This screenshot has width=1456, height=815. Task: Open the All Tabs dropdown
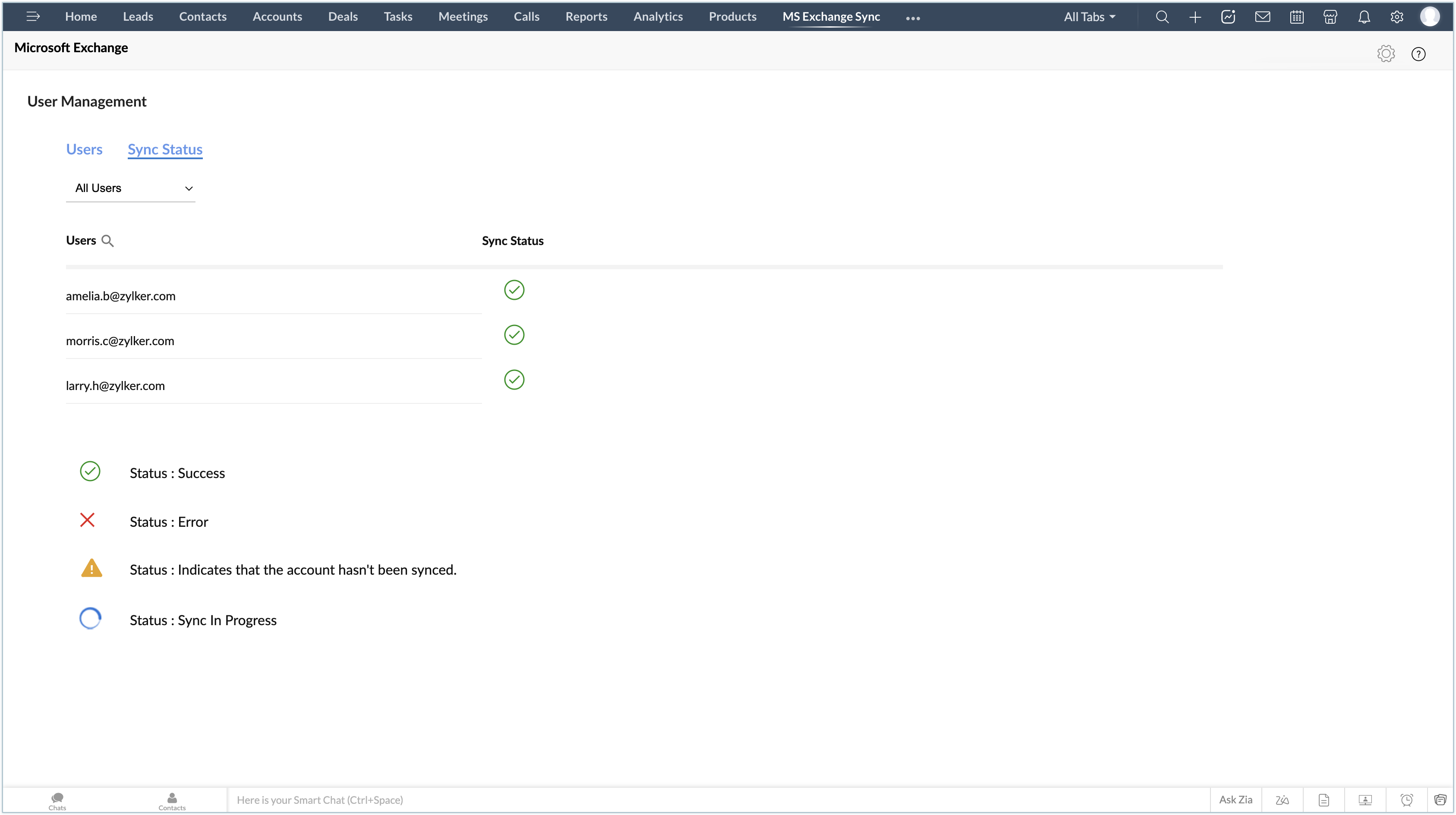(1089, 17)
